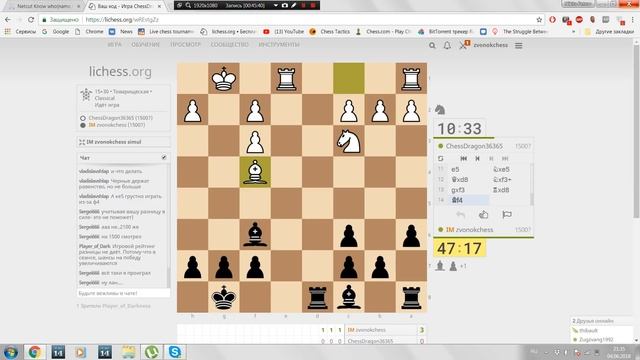Click the highlighted empty origin square
The image size is (640, 360).
[349, 78]
